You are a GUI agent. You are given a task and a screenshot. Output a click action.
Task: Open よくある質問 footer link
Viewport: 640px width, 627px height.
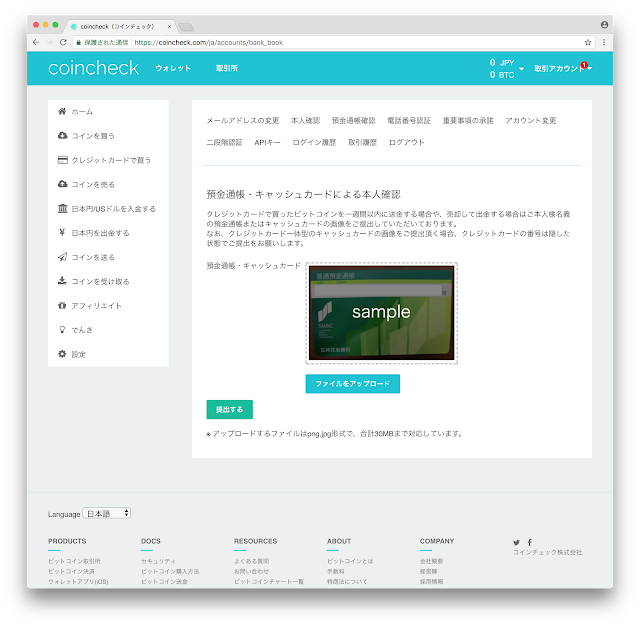(251, 561)
